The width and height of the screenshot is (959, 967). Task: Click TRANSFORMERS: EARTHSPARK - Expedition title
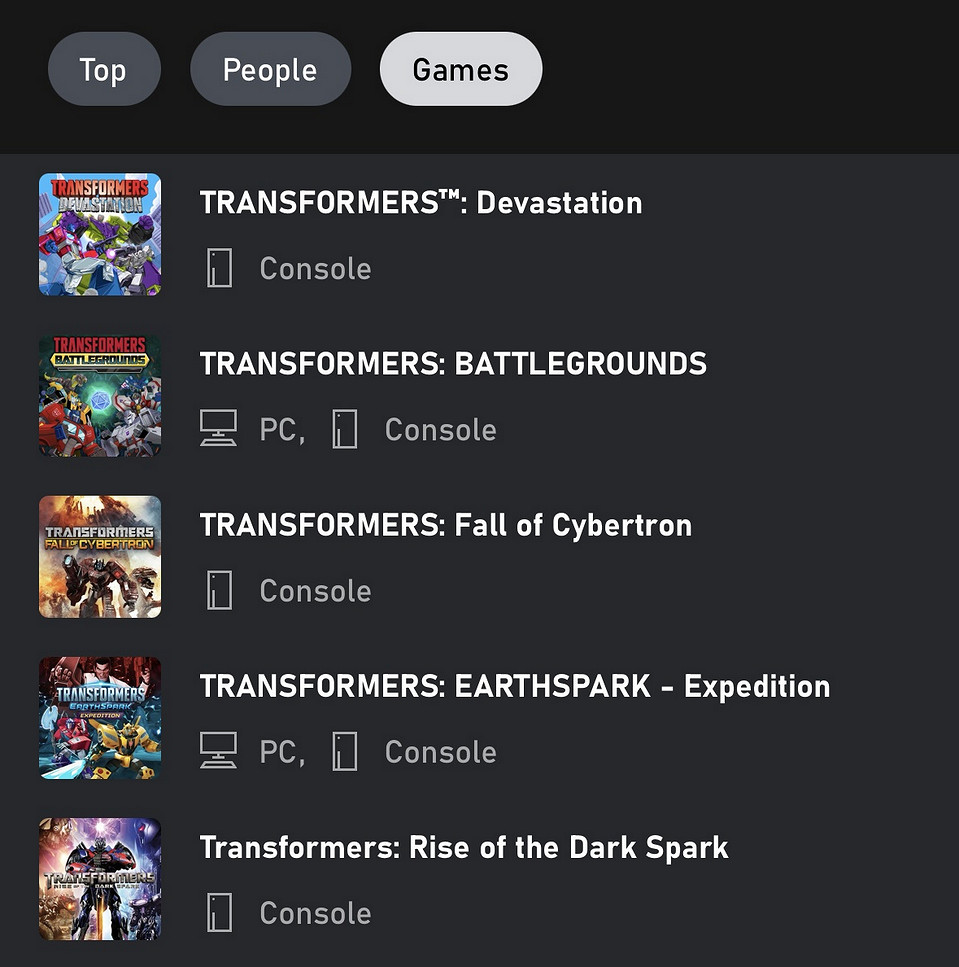515,686
